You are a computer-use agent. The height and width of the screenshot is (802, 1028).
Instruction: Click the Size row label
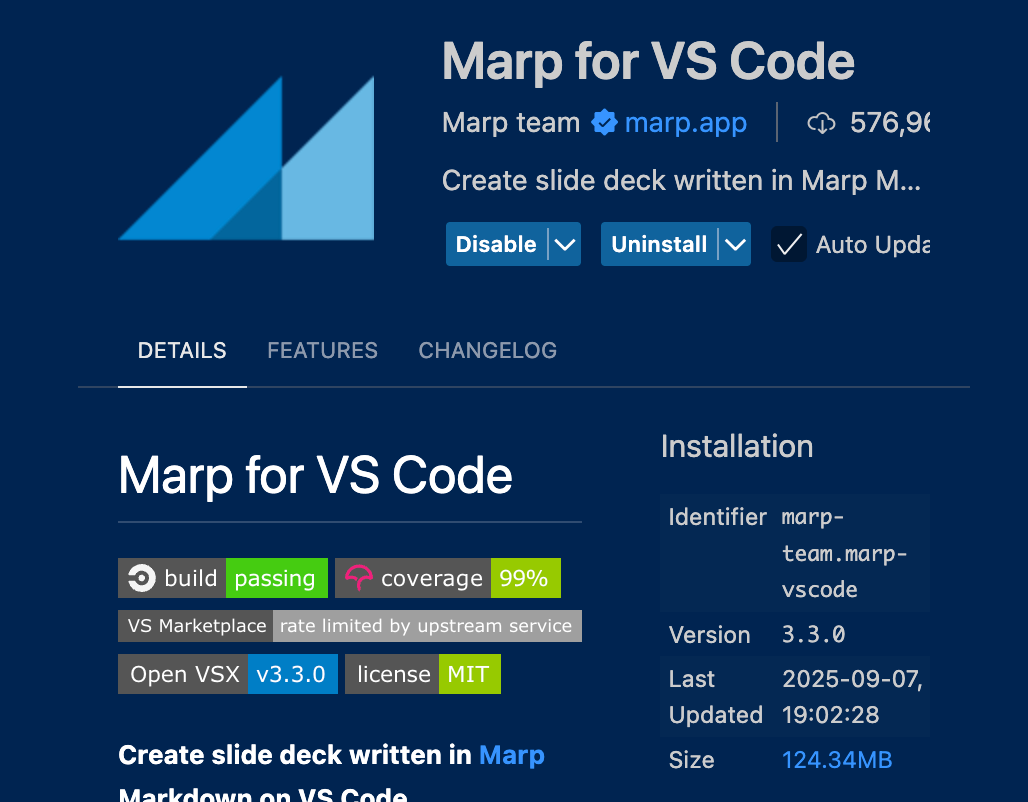click(692, 760)
